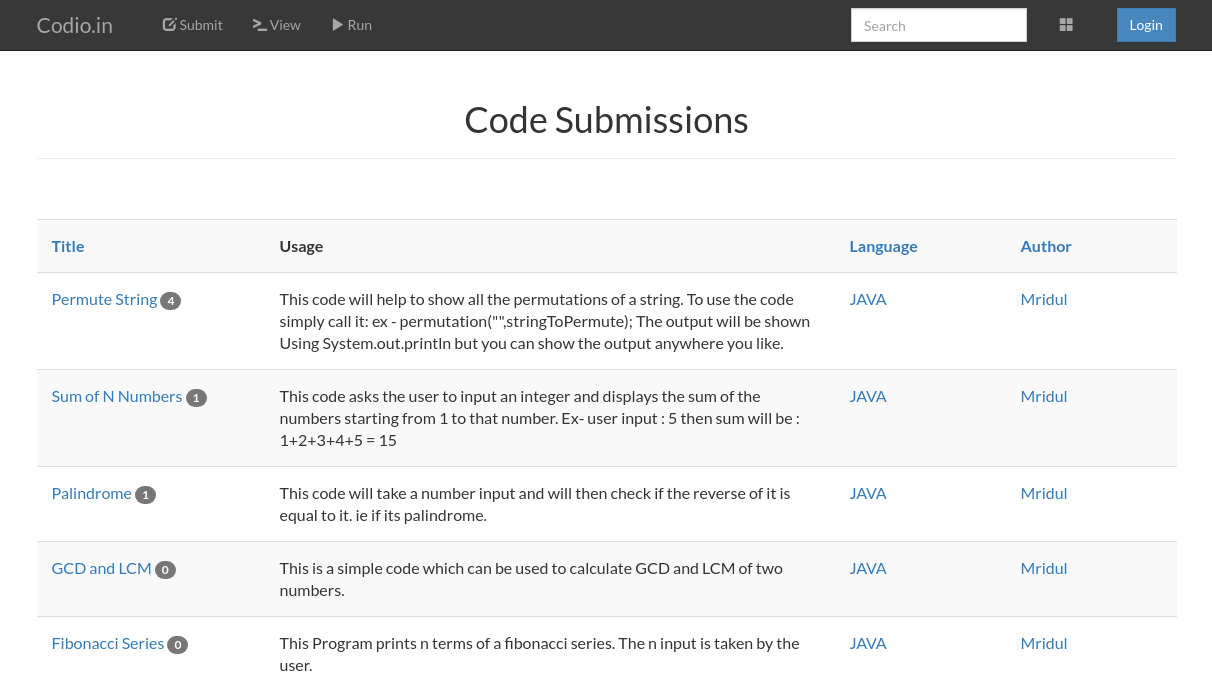Screen dimensions: 1212x677
Task: Open the GCD and LCM submission
Action: [x=102, y=568]
